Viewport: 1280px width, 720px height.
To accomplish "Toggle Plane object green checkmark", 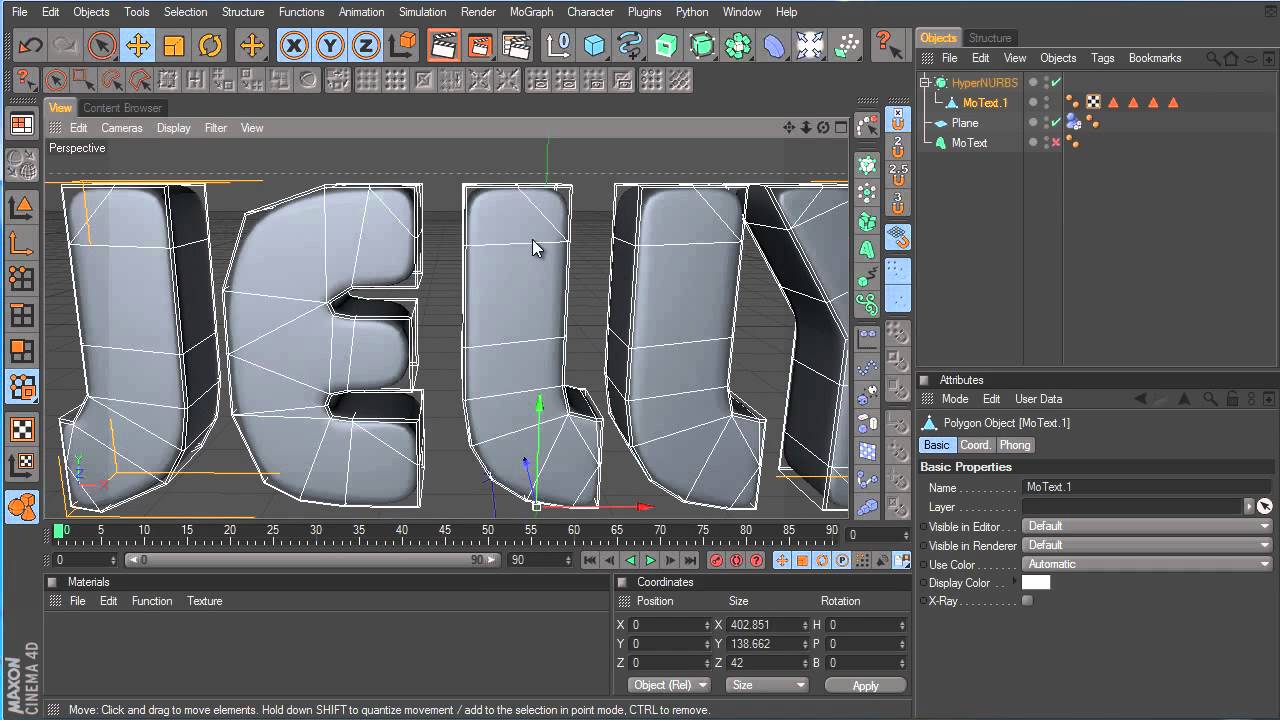I will click(x=1056, y=122).
